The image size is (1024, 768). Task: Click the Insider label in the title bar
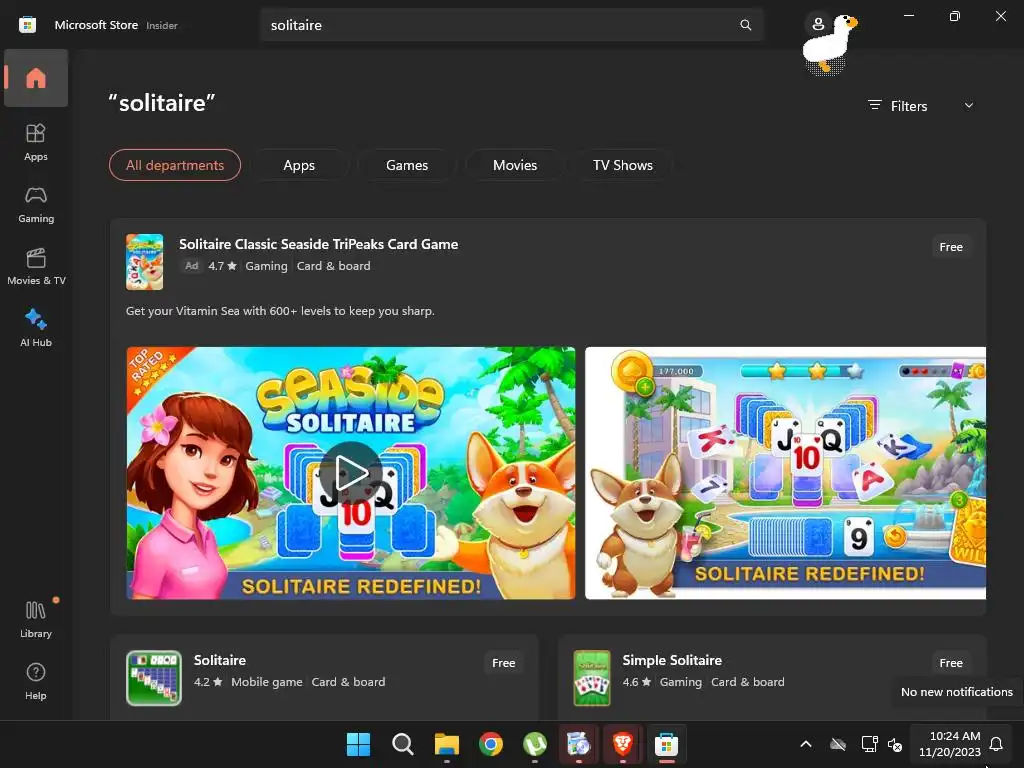(162, 25)
